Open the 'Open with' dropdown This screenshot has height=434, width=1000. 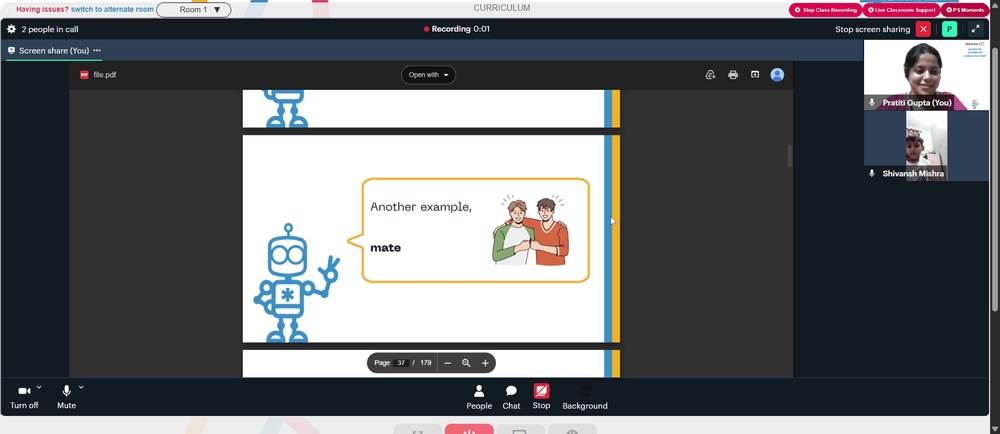pyautogui.click(x=429, y=75)
